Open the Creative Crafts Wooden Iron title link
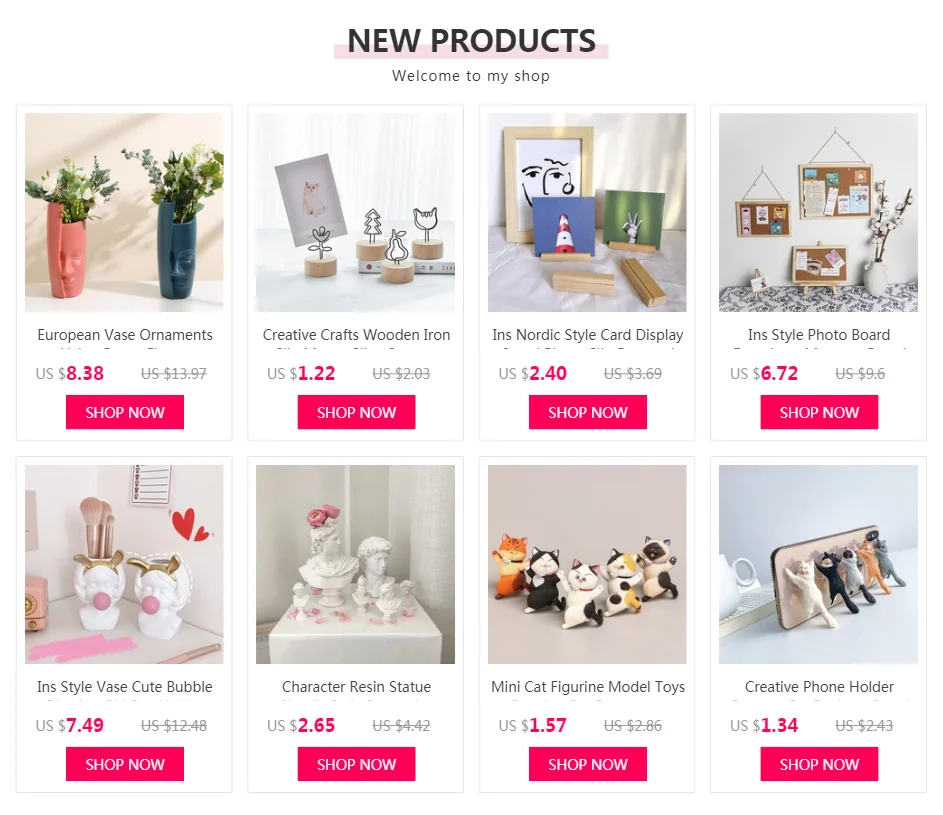This screenshot has height=815, width=943. click(x=356, y=335)
